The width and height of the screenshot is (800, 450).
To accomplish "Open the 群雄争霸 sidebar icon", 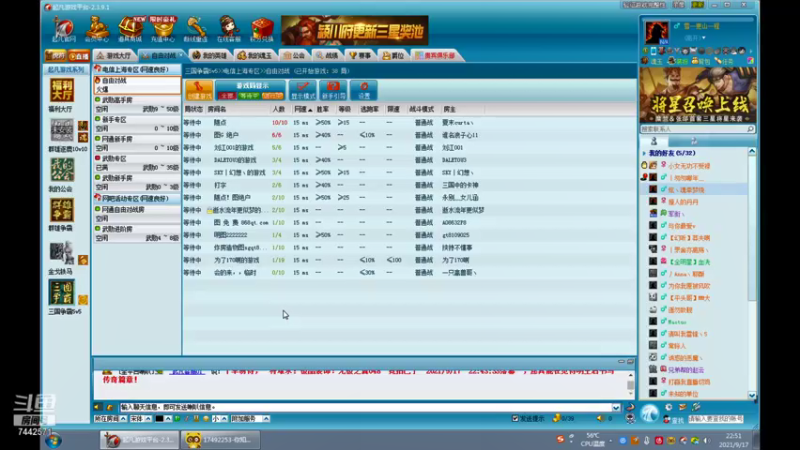I will [x=62, y=210].
